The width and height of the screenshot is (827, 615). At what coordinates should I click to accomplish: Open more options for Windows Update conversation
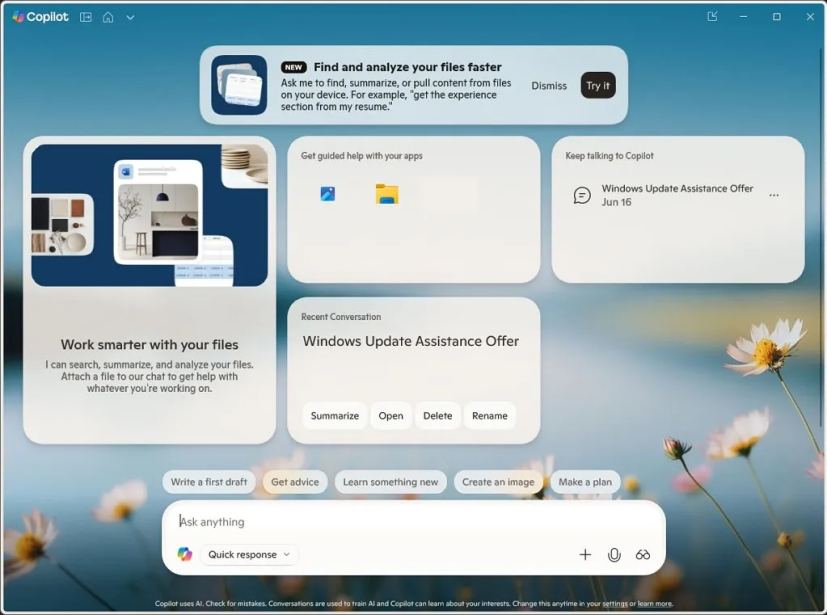click(x=774, y=195)
